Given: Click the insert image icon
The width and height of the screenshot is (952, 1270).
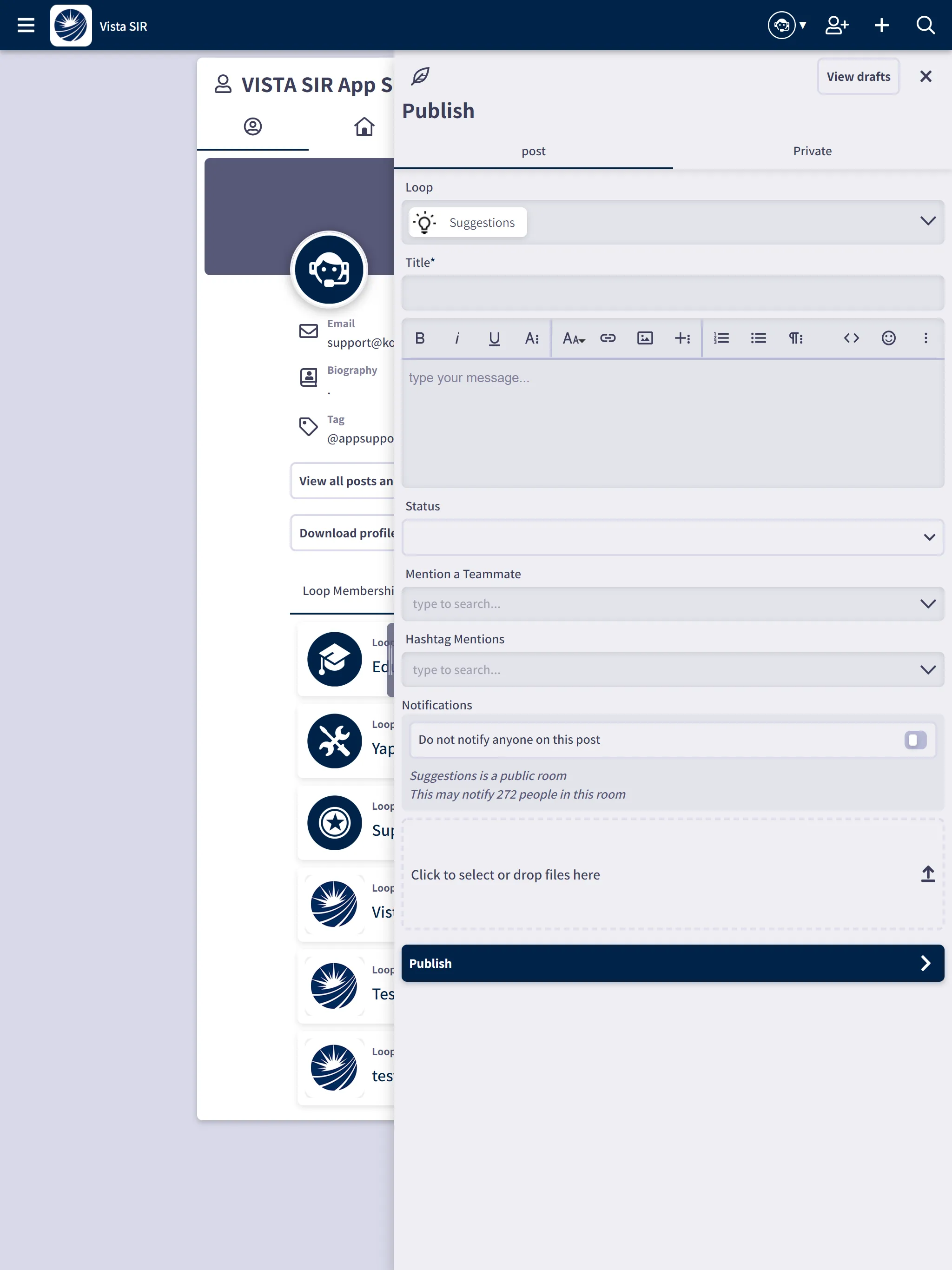Looking at the screenshot, I should click(x=645, y=338).
